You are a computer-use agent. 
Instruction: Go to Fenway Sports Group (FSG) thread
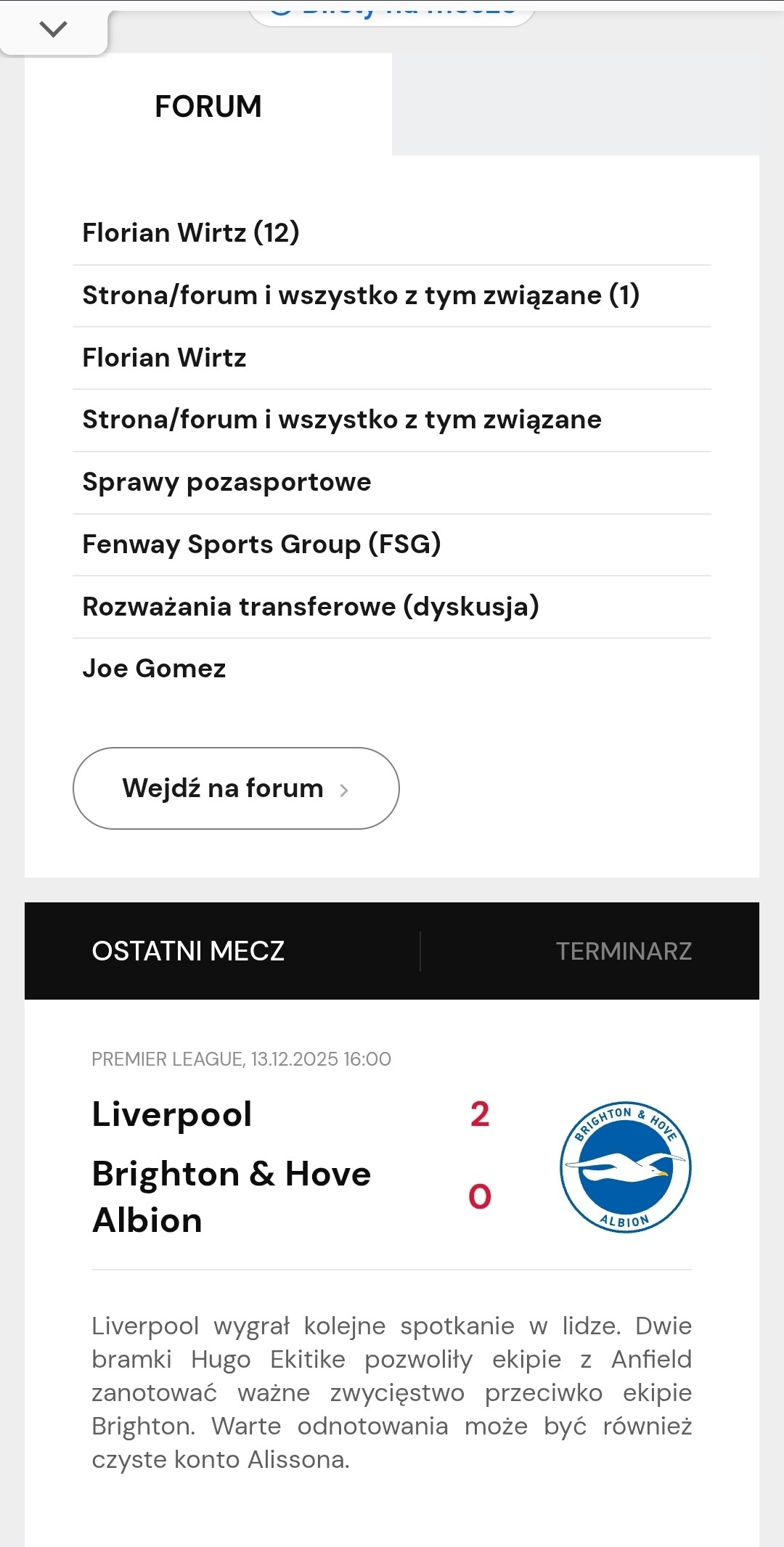pos(261,544)
